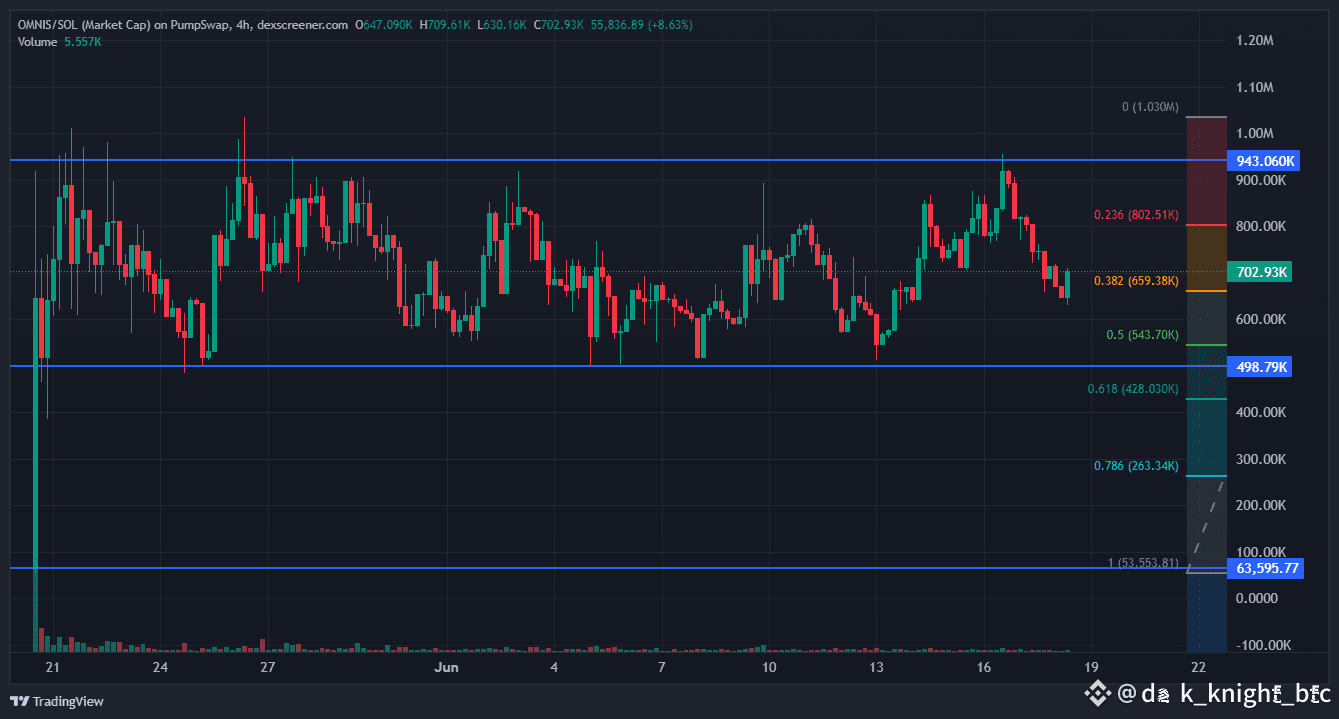Click the 400.00K price axis label

[1260, 413]
